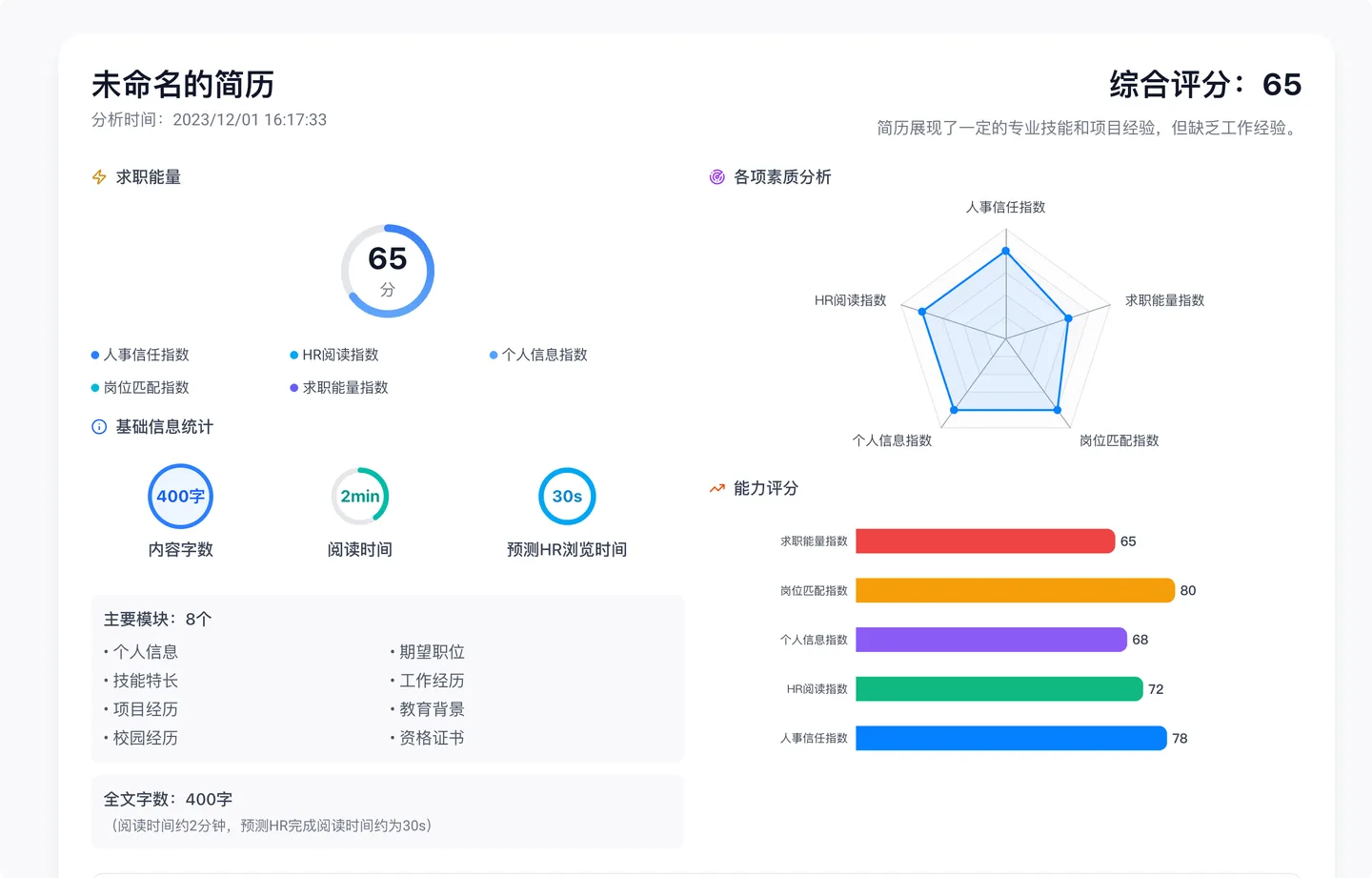The height and width of the screenshot is (878, 1372).
Task: Click the 教育背景 module entry
Action: (432, 709)
